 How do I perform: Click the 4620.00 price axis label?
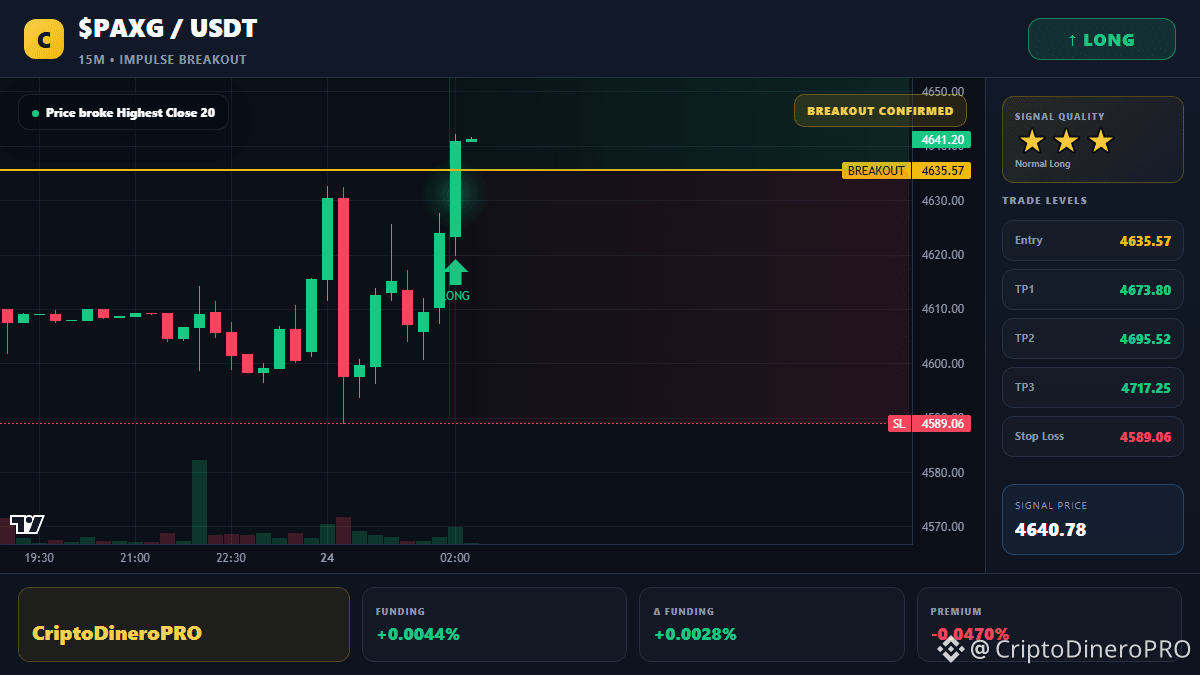[943, 255]
